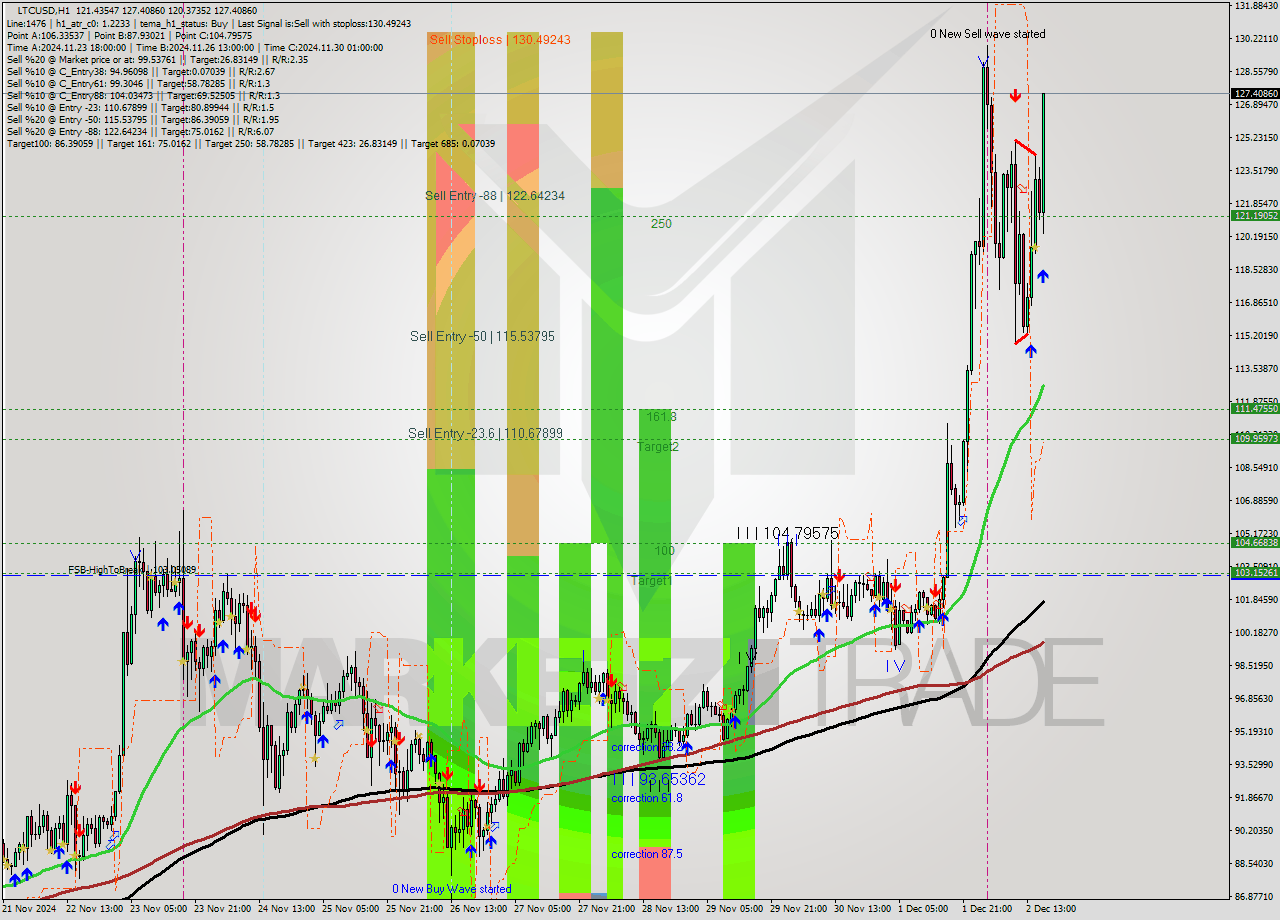Click the 108.55010 price axis value
Image resolution: width=1280 pixels, height=920 pixels.
(x=1256, y=468)
